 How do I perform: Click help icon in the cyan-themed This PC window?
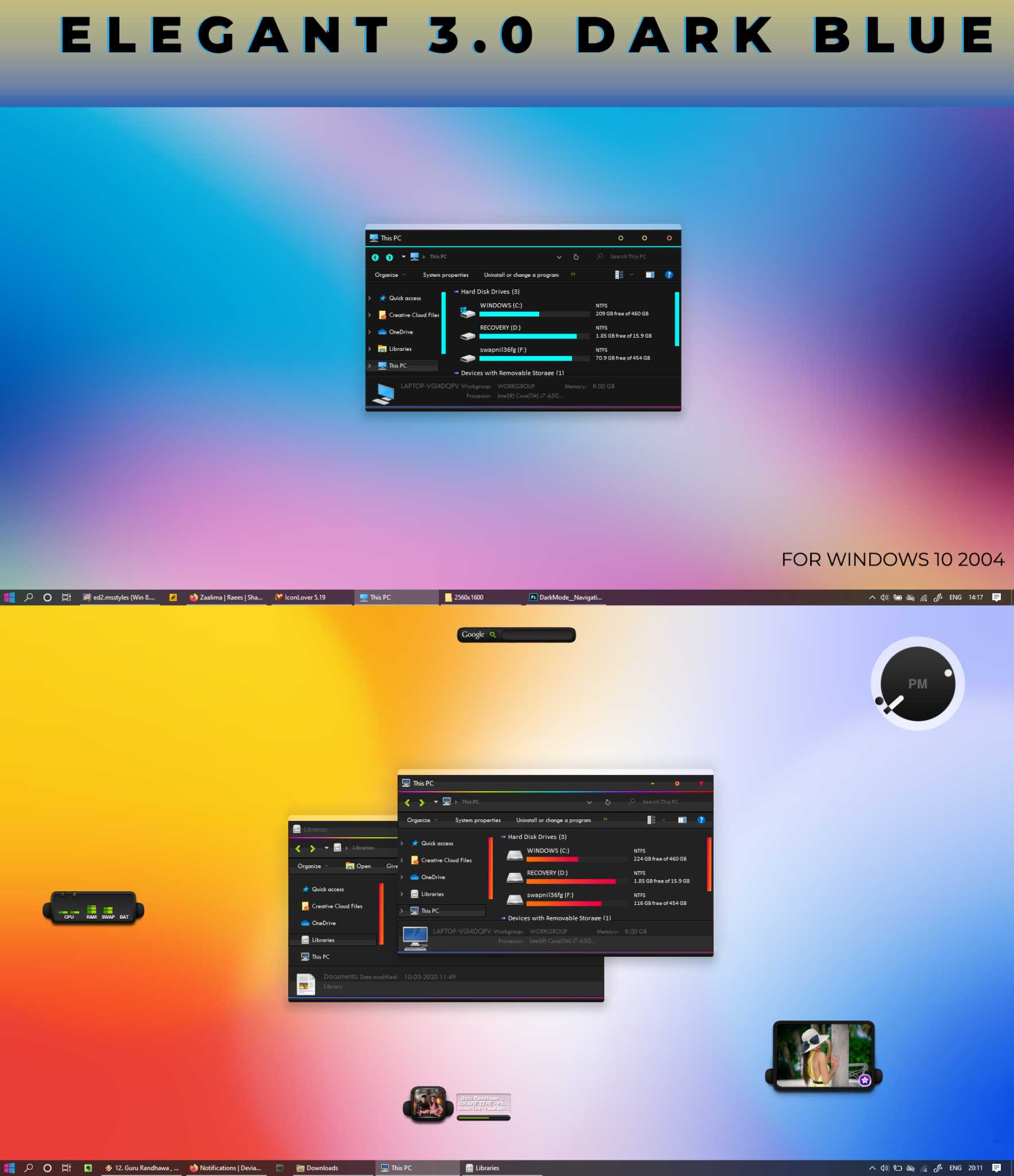tap(668, 275)
